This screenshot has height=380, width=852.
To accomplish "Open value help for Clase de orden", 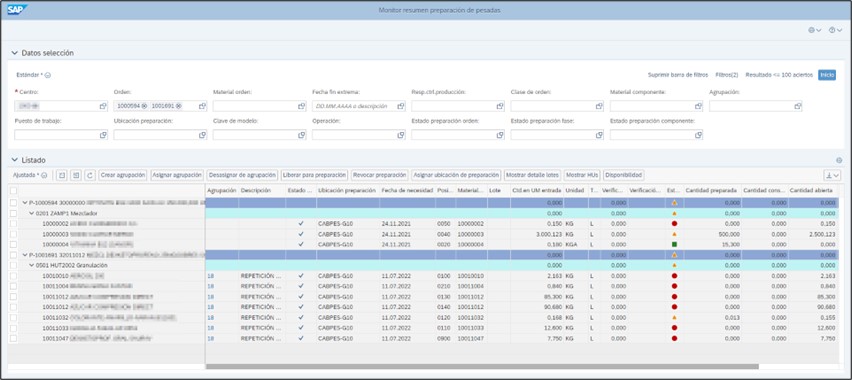I will click(599, 106).
